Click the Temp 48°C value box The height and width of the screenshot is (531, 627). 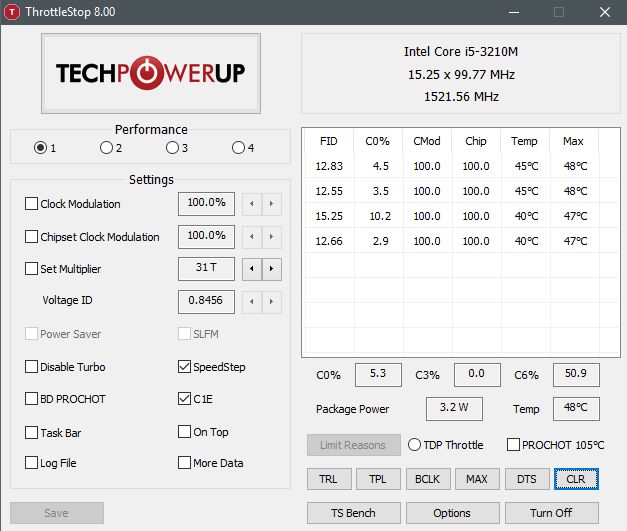pyautogui.click(x=576, y=409)
